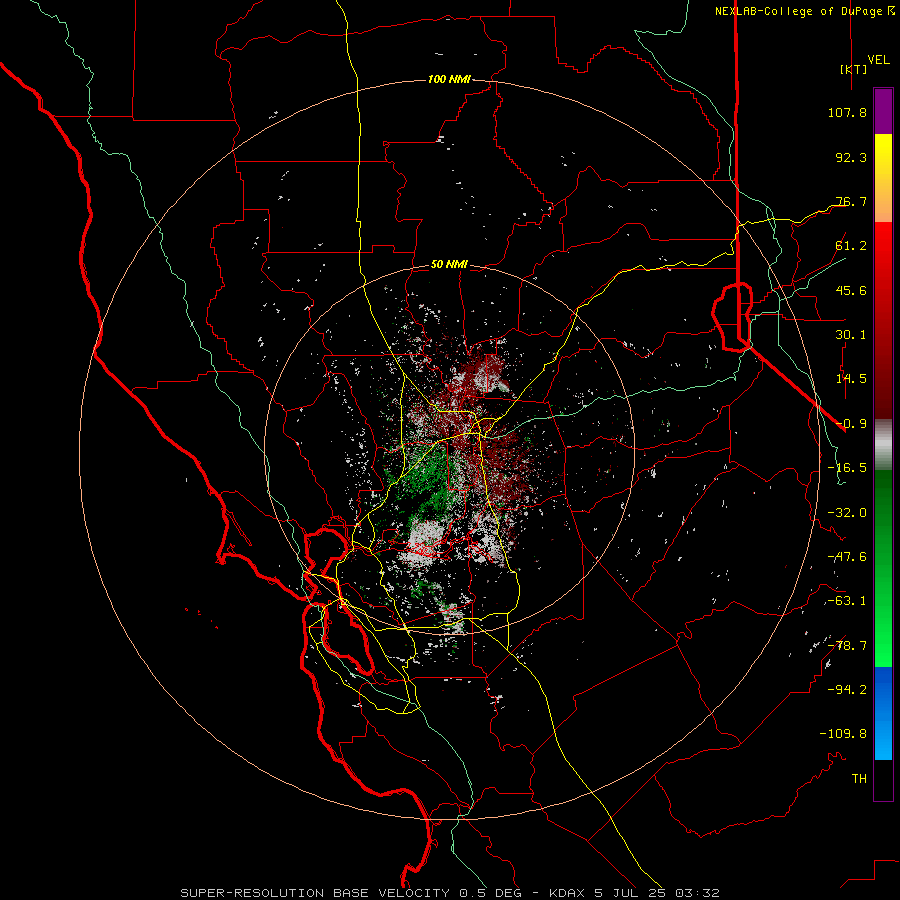900x900 pixels.
Task: Click the -109.8 legend value
Action: pos(843,734)
